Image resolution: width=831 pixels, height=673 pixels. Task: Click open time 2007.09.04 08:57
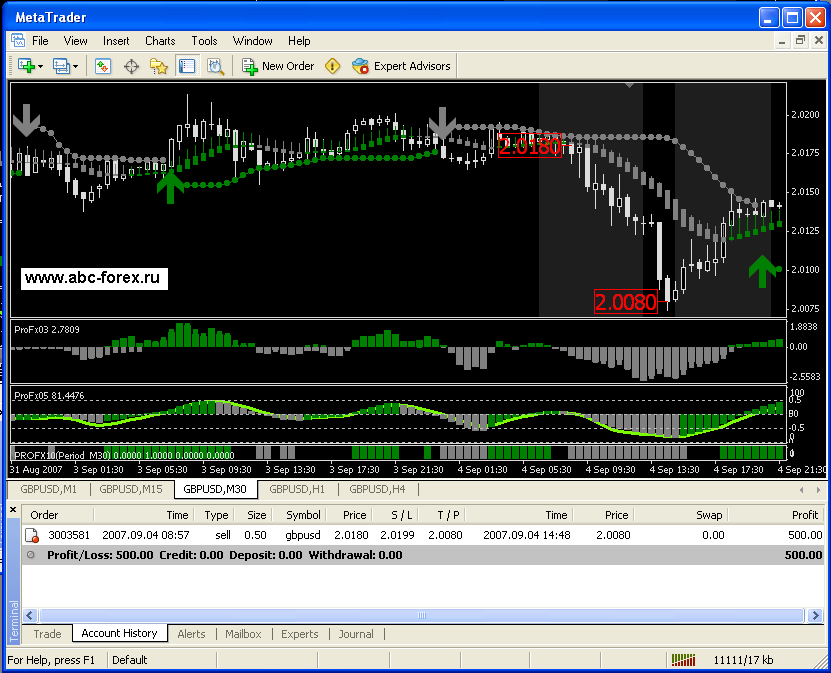click(146, 535)
